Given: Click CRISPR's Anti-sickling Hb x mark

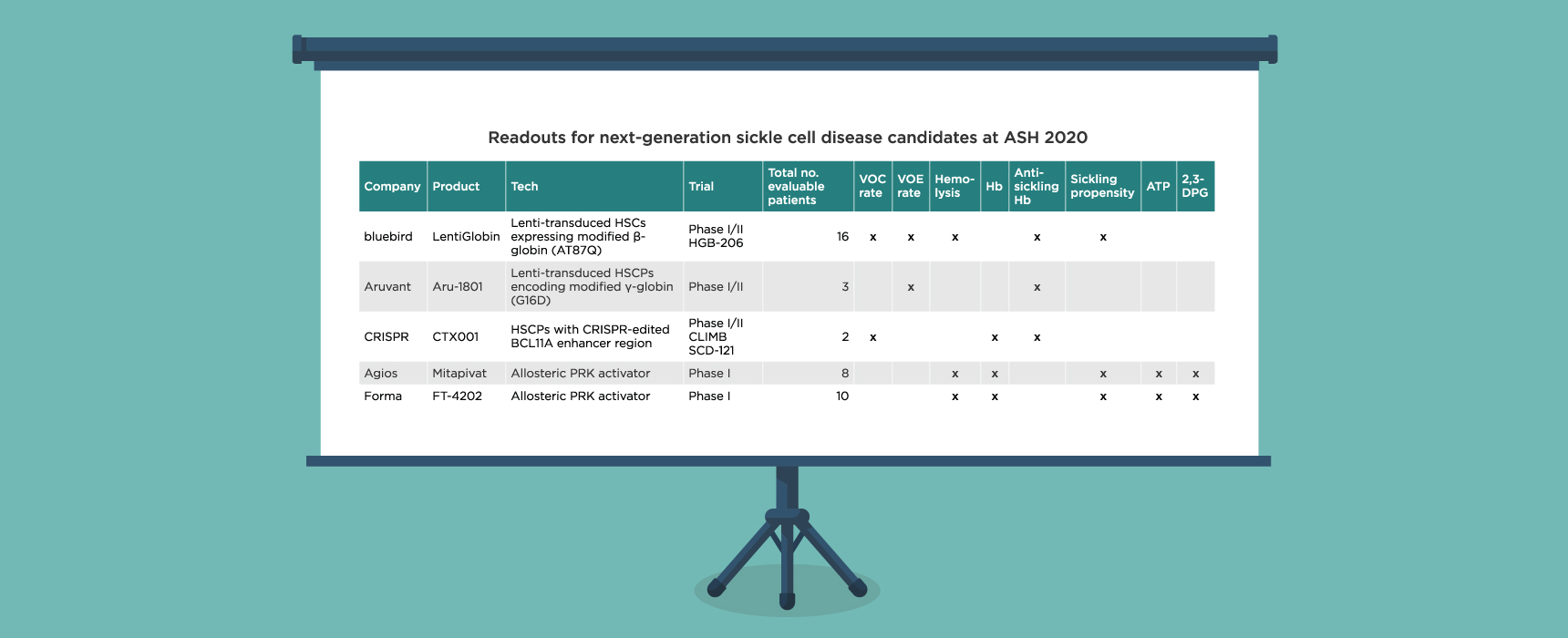Looking at the screenshot, I should pyautogui.click(x=1037, y=338).
